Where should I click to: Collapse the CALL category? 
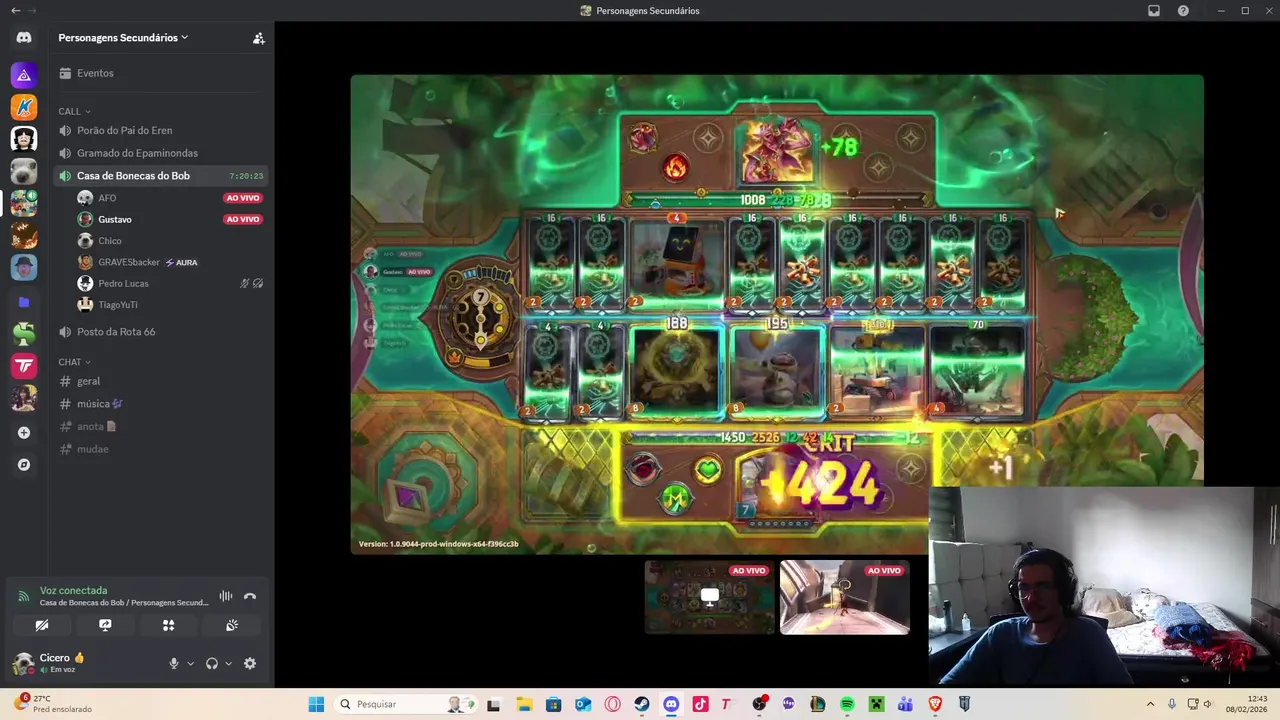point(75,111)
